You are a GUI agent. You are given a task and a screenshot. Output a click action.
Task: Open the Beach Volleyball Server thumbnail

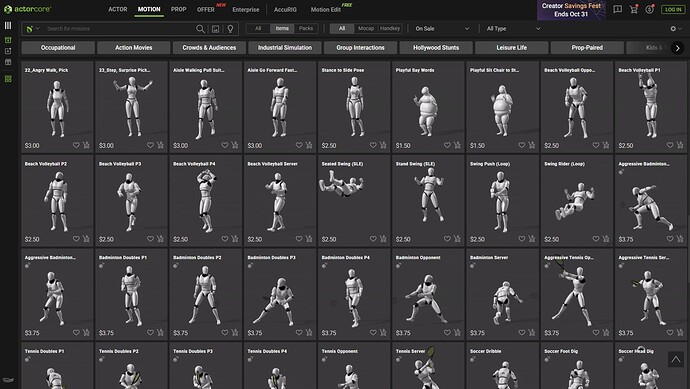(280, 201)
